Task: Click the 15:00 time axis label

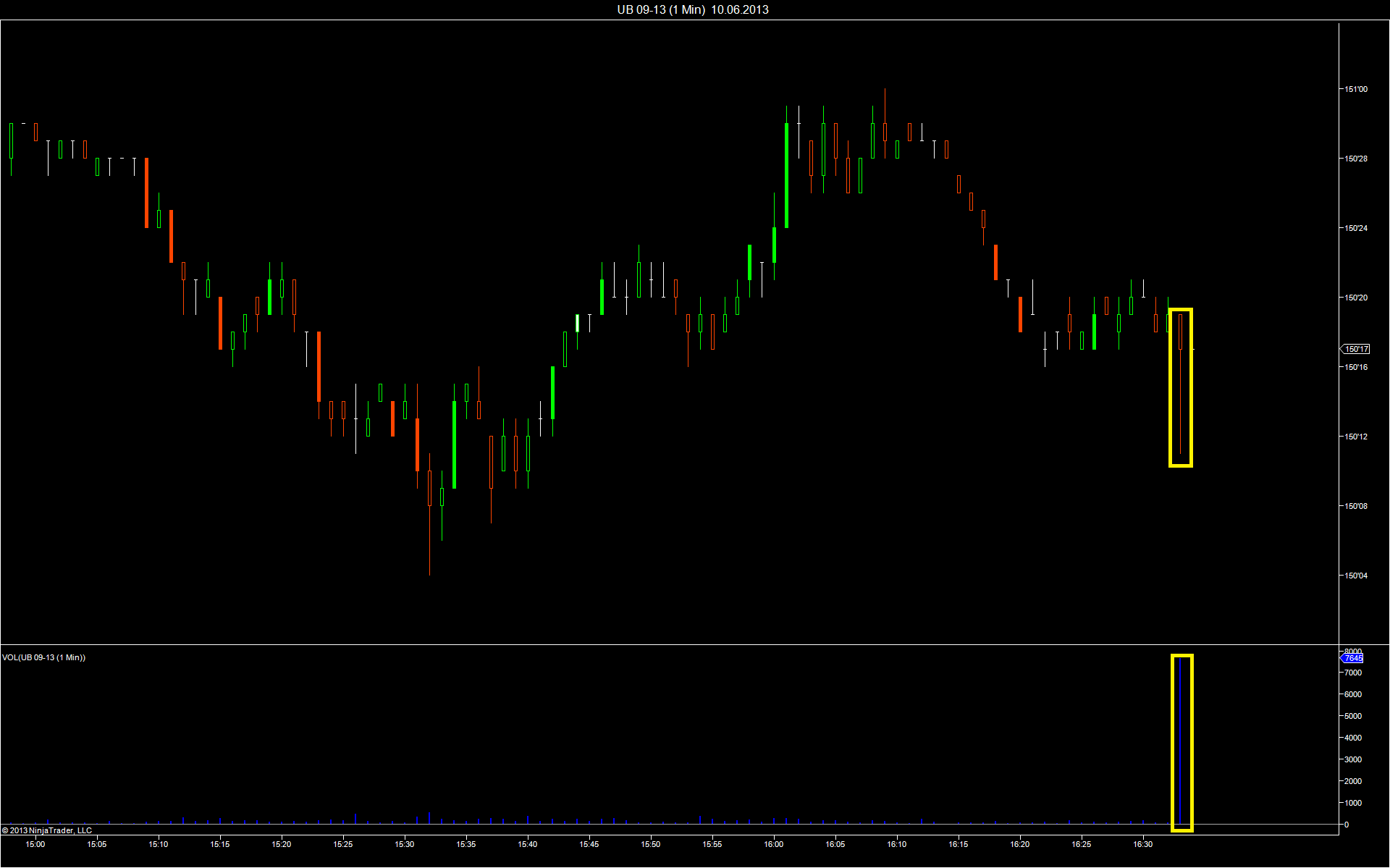Action: [35, 844]
